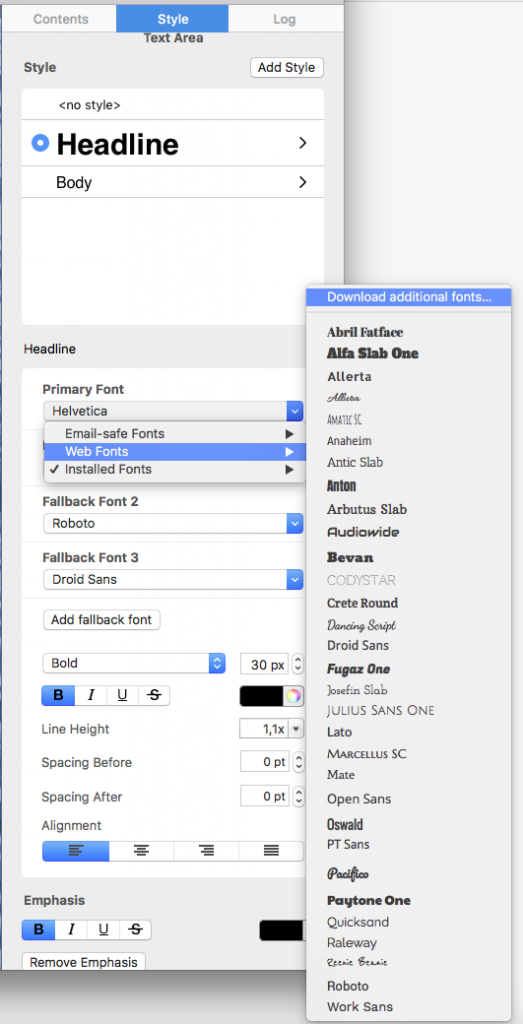Set alignment to center
The width and height of the screenshot is (523, 1024).
point(141,850)
